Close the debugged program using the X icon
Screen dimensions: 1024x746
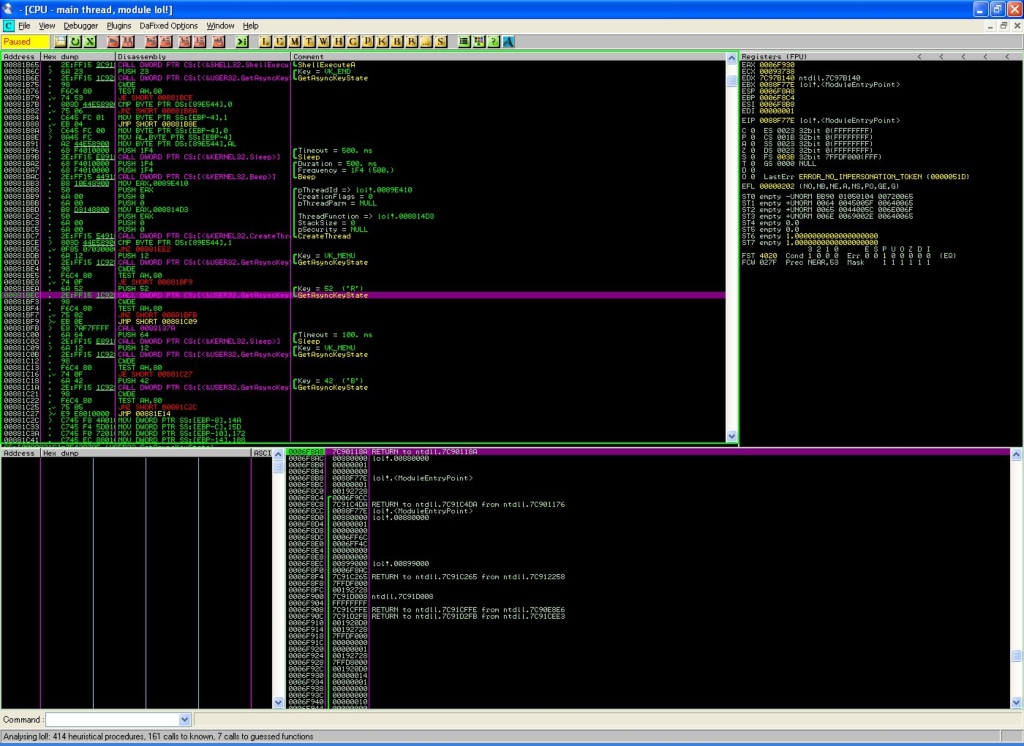point(90,42)
